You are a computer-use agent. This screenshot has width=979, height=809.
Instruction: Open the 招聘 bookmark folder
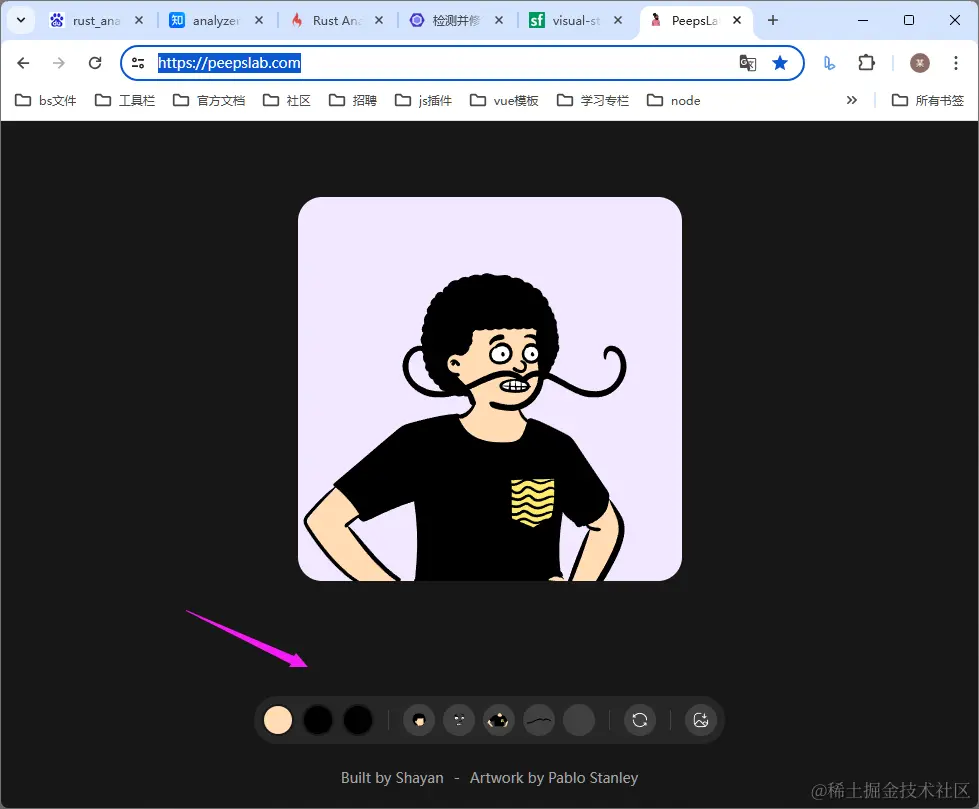[x=353, y=101]
